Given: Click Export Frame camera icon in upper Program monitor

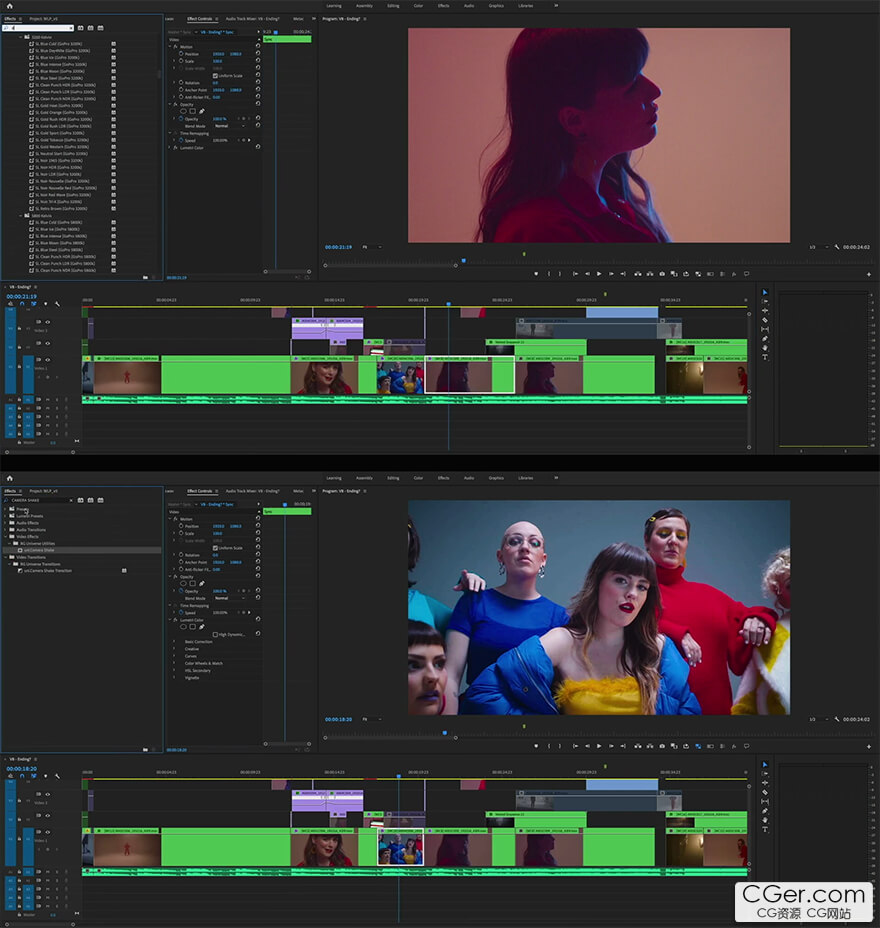Looking at the screenshot, I should tap(662, 274).
